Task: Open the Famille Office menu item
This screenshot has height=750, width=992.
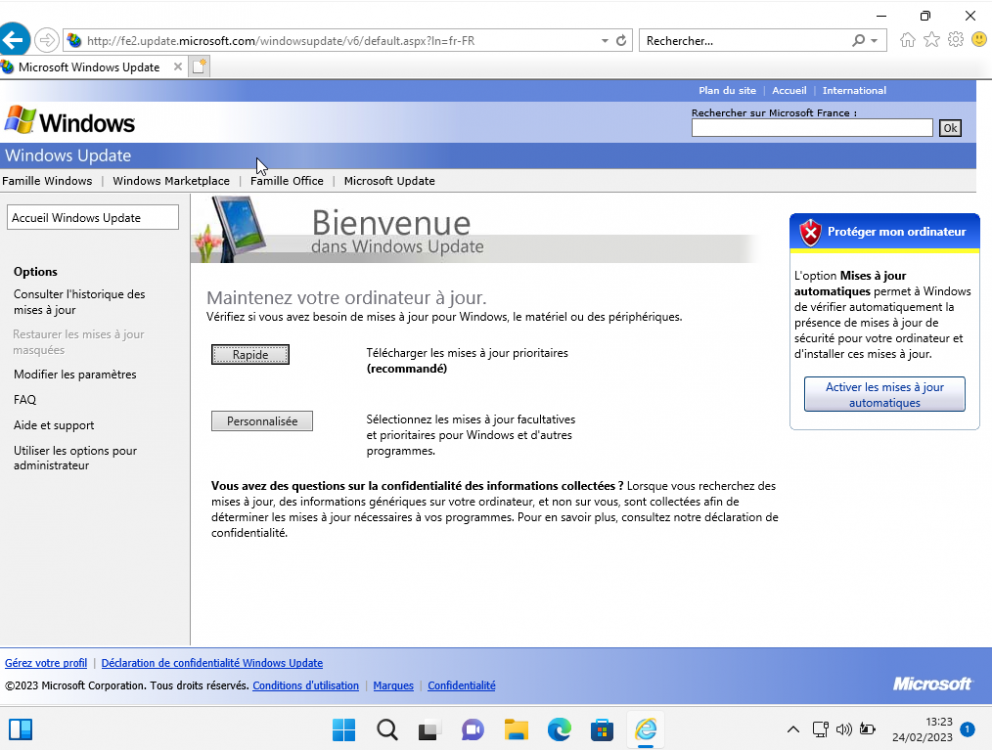Action: (287, 181)
